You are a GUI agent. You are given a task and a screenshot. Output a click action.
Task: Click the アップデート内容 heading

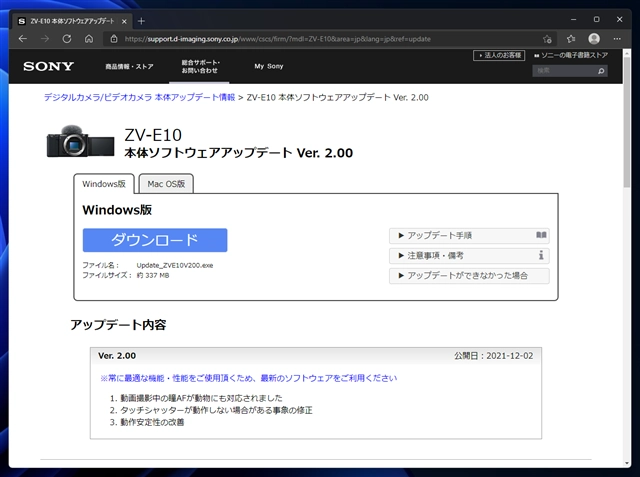pos(118,325)
